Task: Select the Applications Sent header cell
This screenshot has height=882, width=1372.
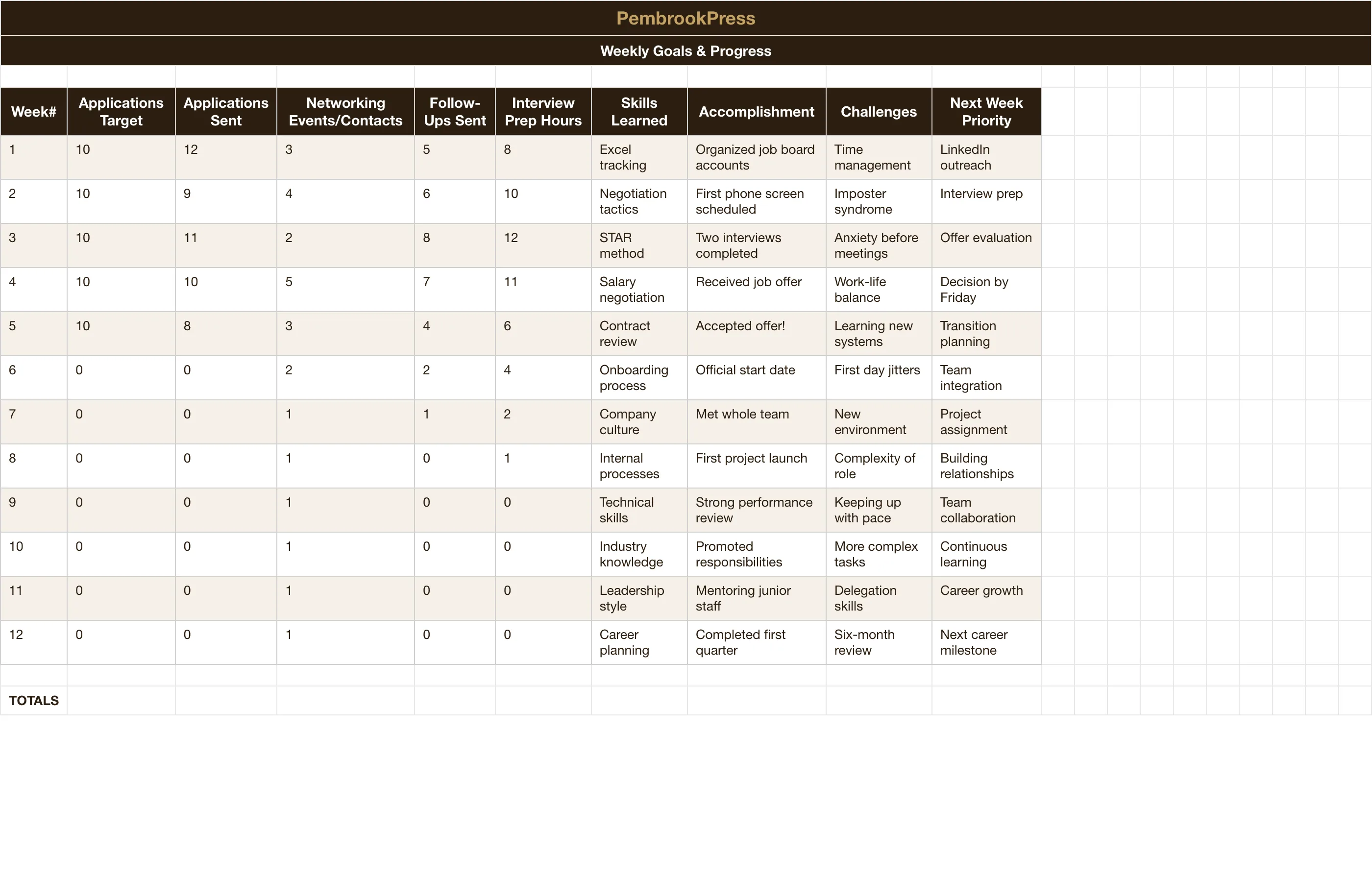Action: pos(225,111)
